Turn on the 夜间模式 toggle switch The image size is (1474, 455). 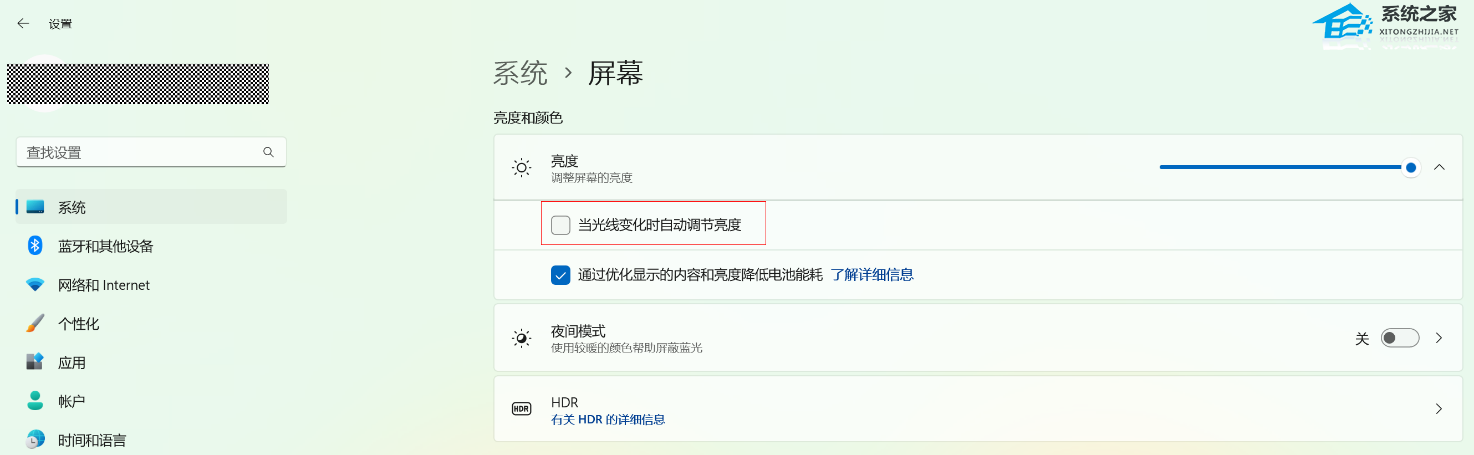click(1400, 338)
